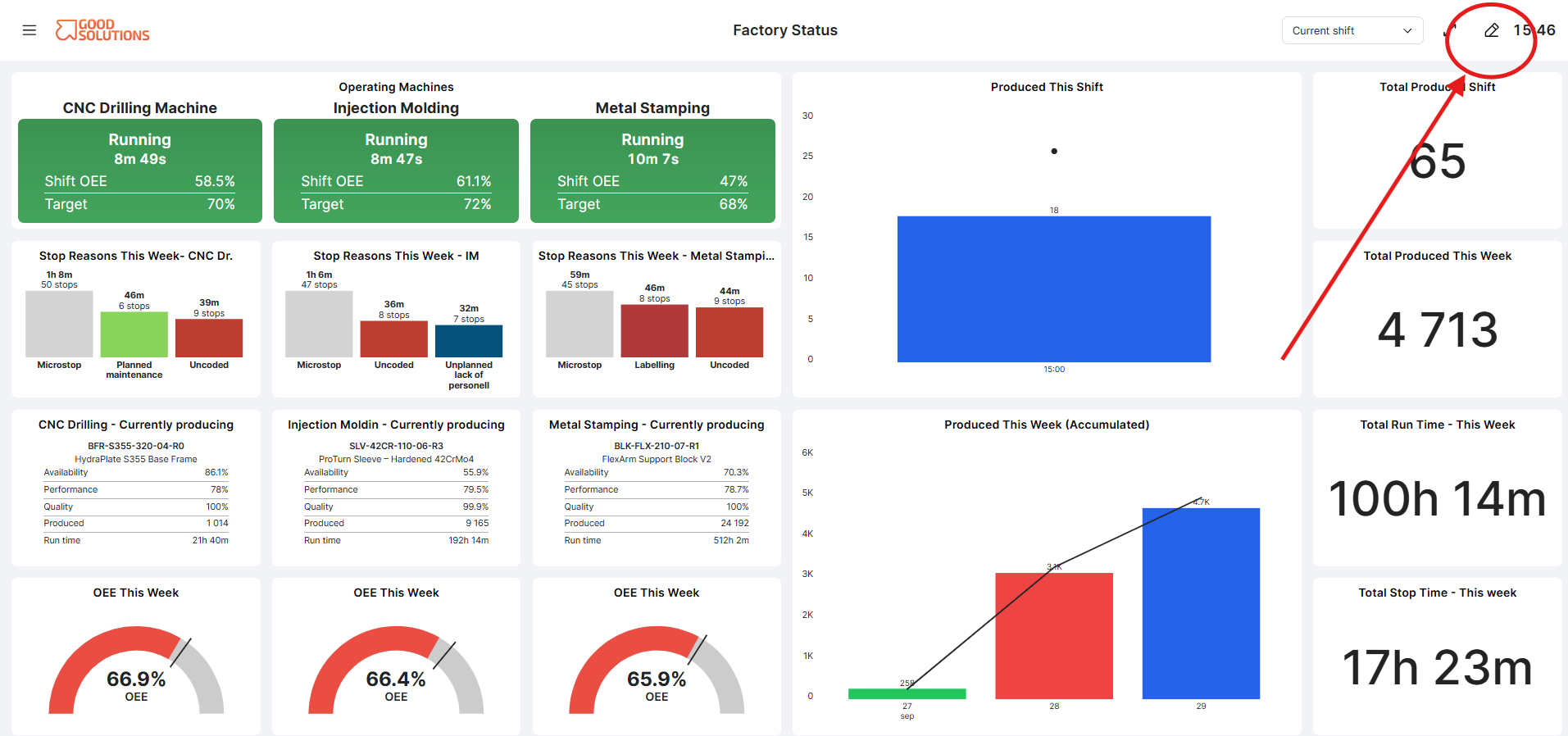Click the Total Stop Time 17h 23m tile

point(1438,656)
